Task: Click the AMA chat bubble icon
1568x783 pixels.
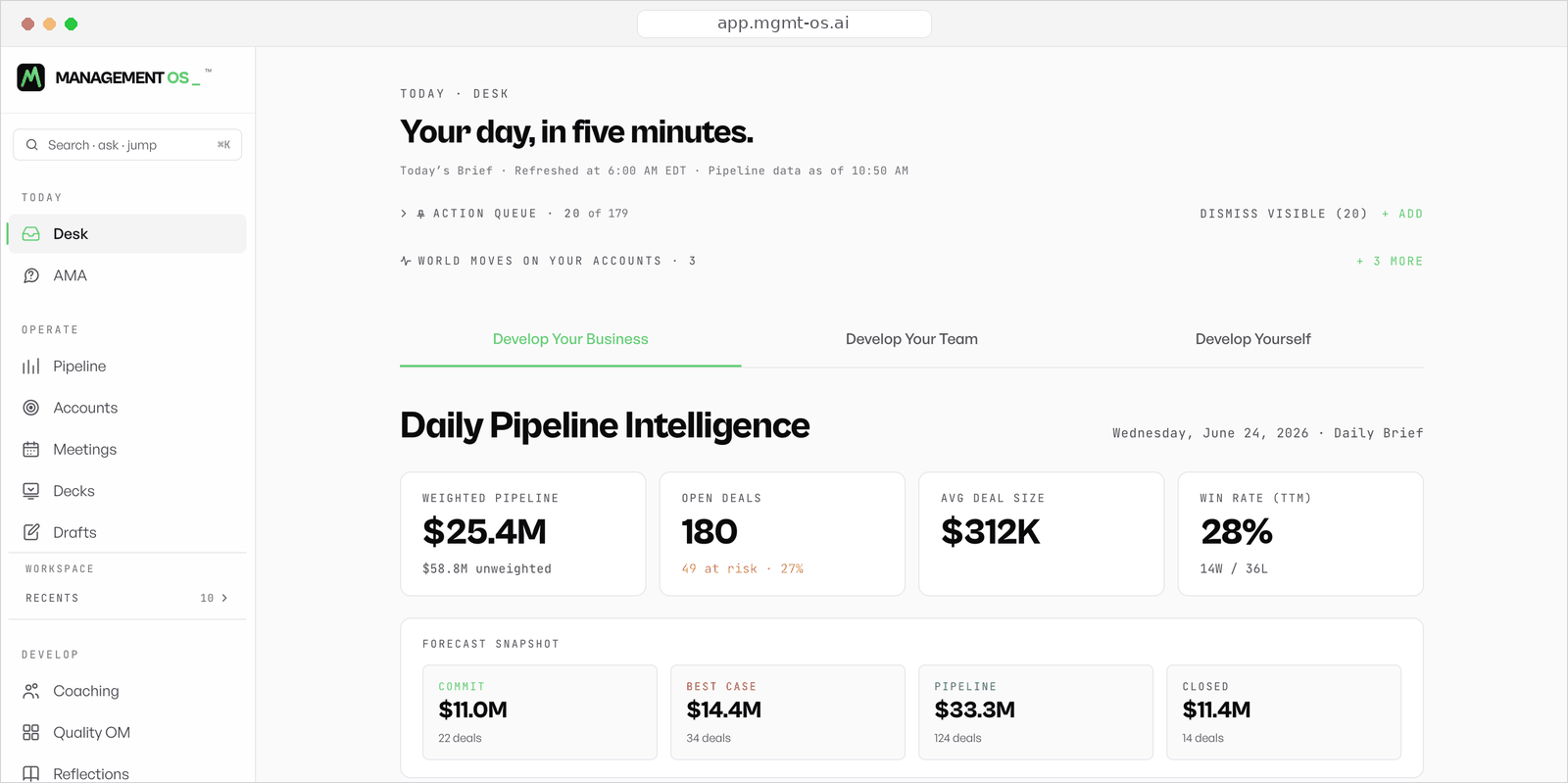Action: tap(31, 275)
